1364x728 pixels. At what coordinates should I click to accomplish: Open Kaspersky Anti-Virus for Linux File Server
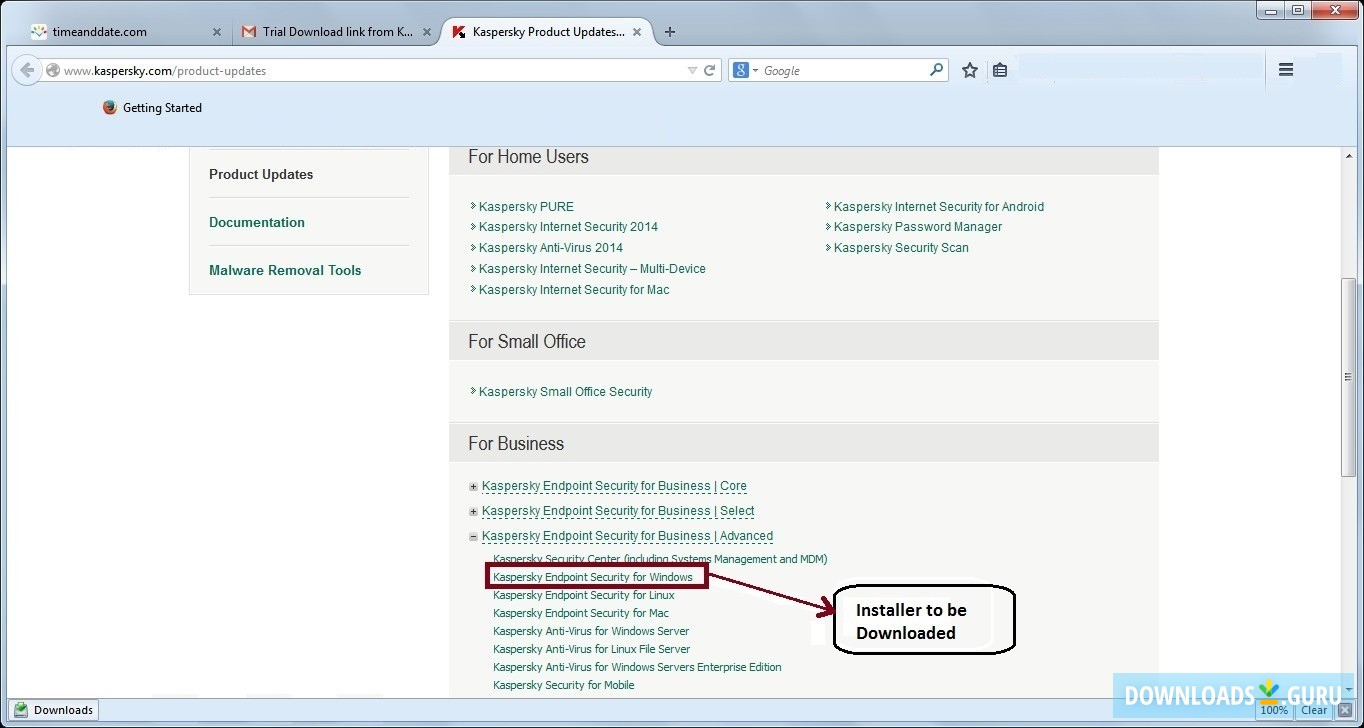click(x=592, y=649)
